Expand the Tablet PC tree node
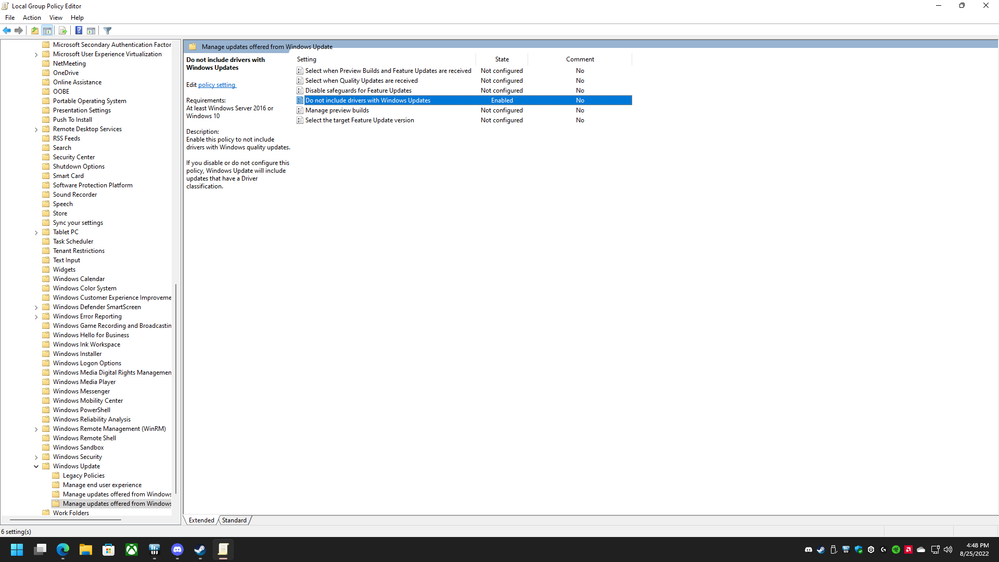The width and height of the screenshot is (999, 562). pos(36,233)
